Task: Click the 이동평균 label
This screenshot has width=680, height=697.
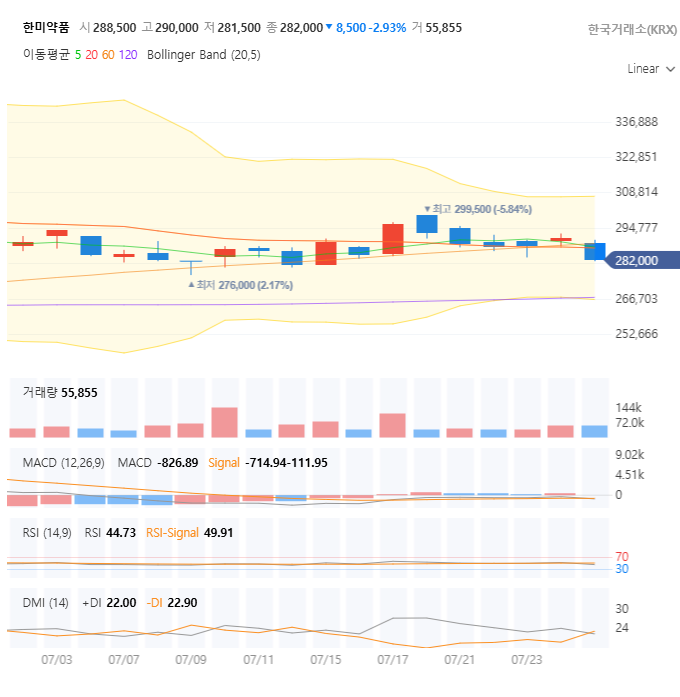Action: click(x=46, y=55)
